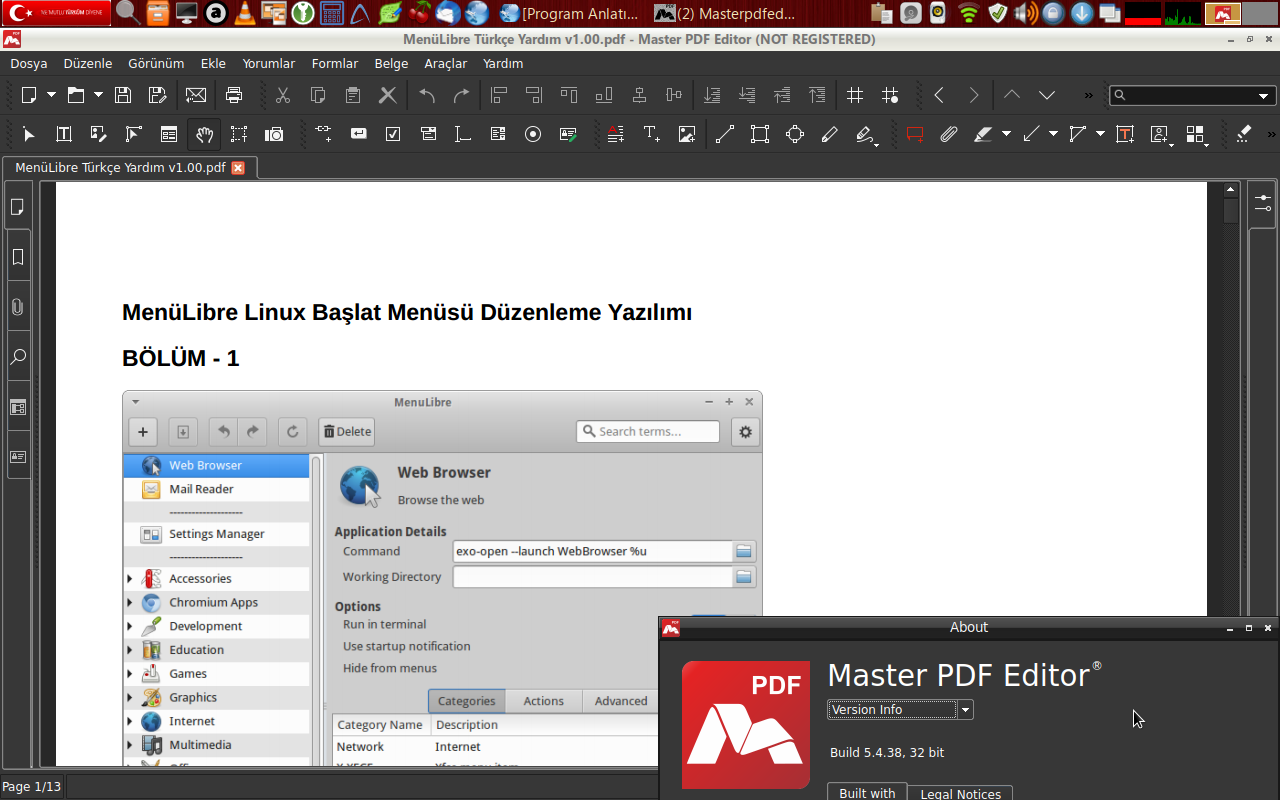Viewport: 1280px width, 800px height.
Task: Open the Search sidebar panel
Action: coord(17,357)
